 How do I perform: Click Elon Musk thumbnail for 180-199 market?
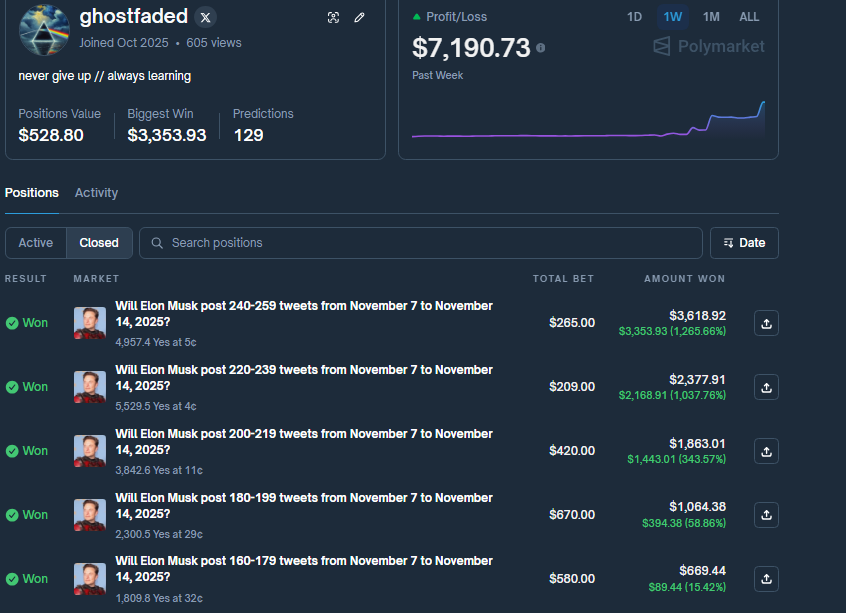[x=90, y=515]
